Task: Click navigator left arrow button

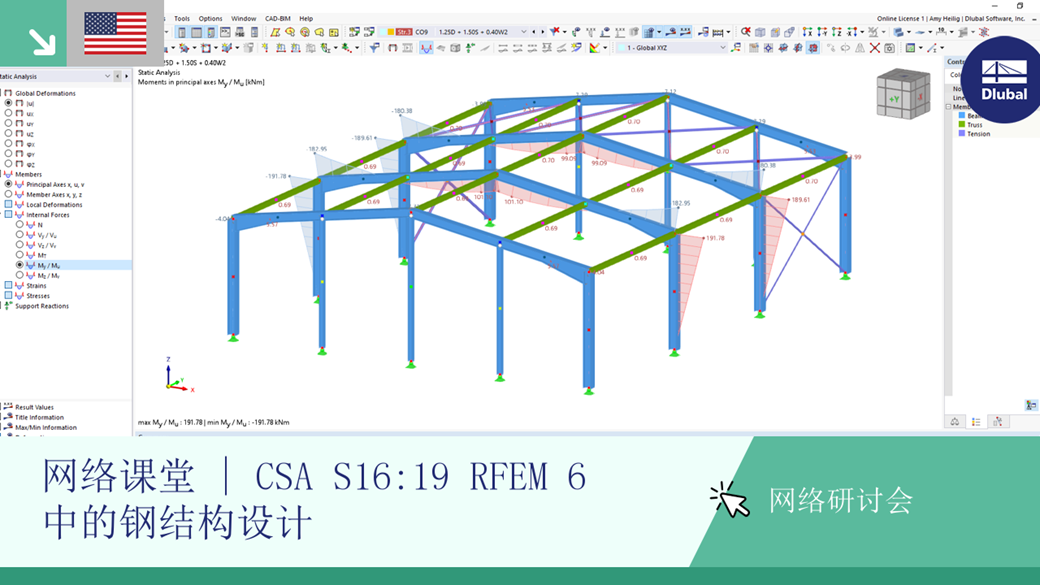Action: click(x=118, y=76)
